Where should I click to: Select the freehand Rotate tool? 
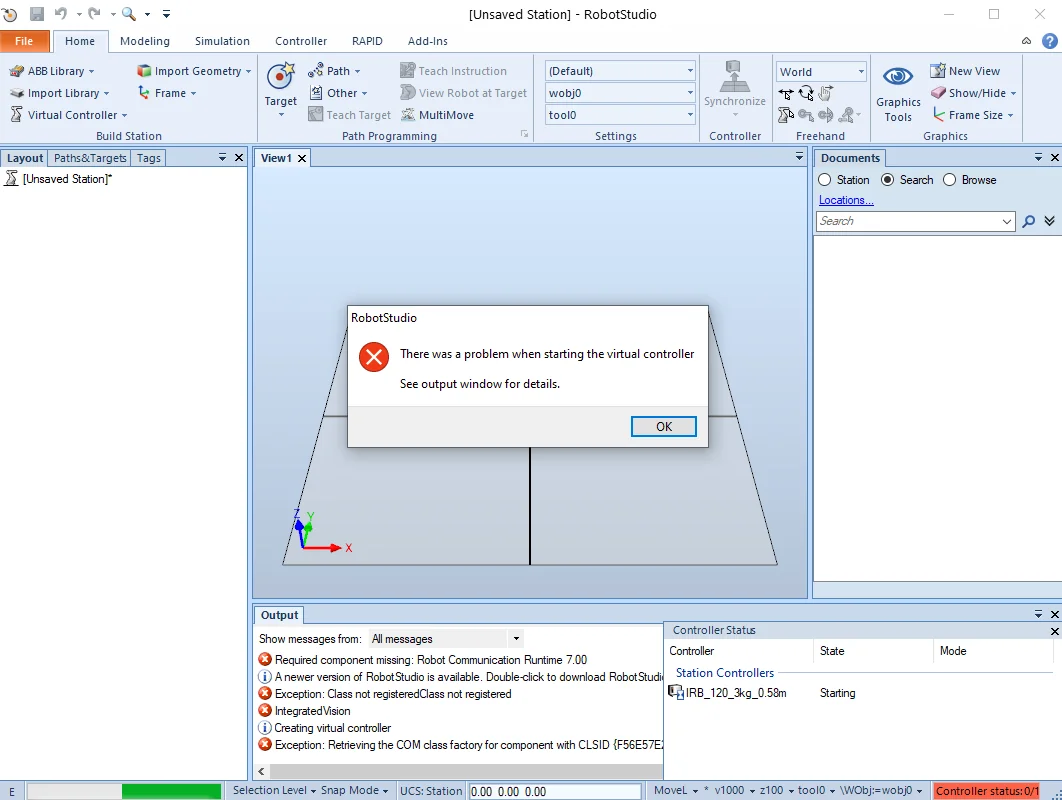pyautogui.click(x=806, y=93)
